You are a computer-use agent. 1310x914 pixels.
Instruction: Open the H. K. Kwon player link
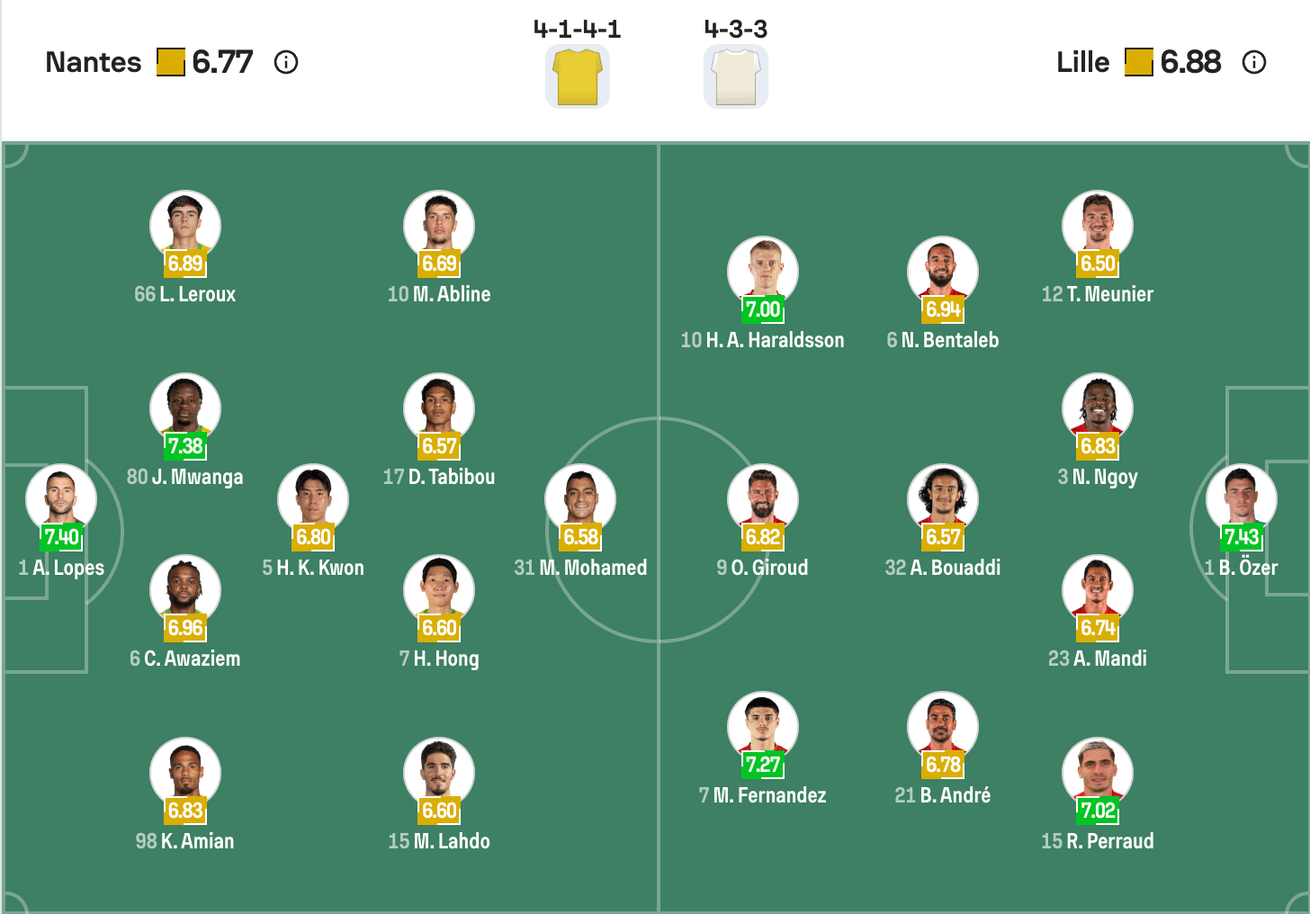(320, 568)
